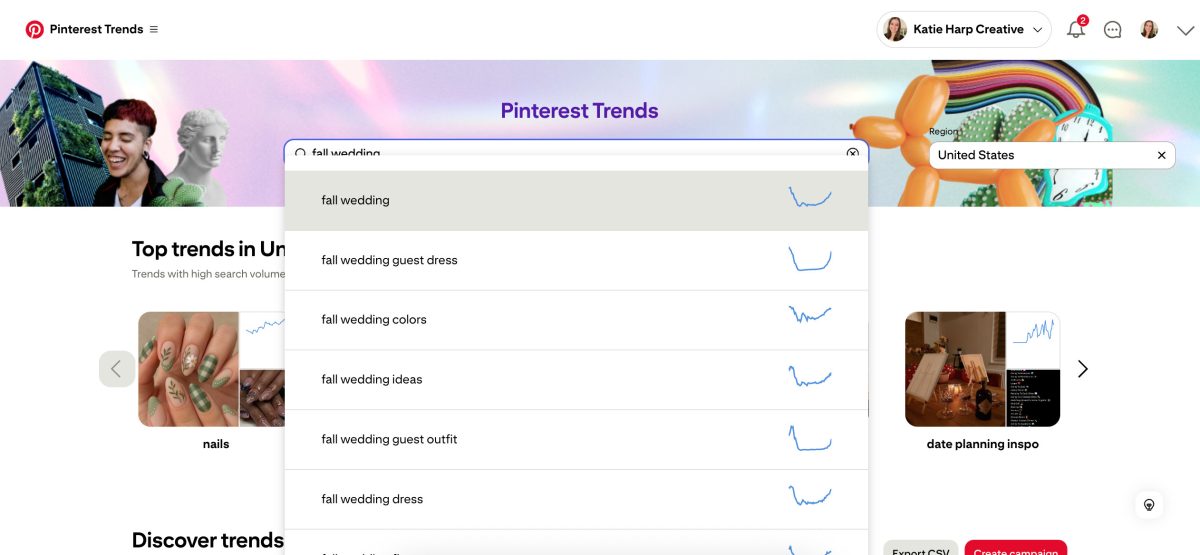This screenshot has width=1200, height=555.
Task: Click the Pinterest logo icon
Action: pyautogui.click(x=35, y=29)
